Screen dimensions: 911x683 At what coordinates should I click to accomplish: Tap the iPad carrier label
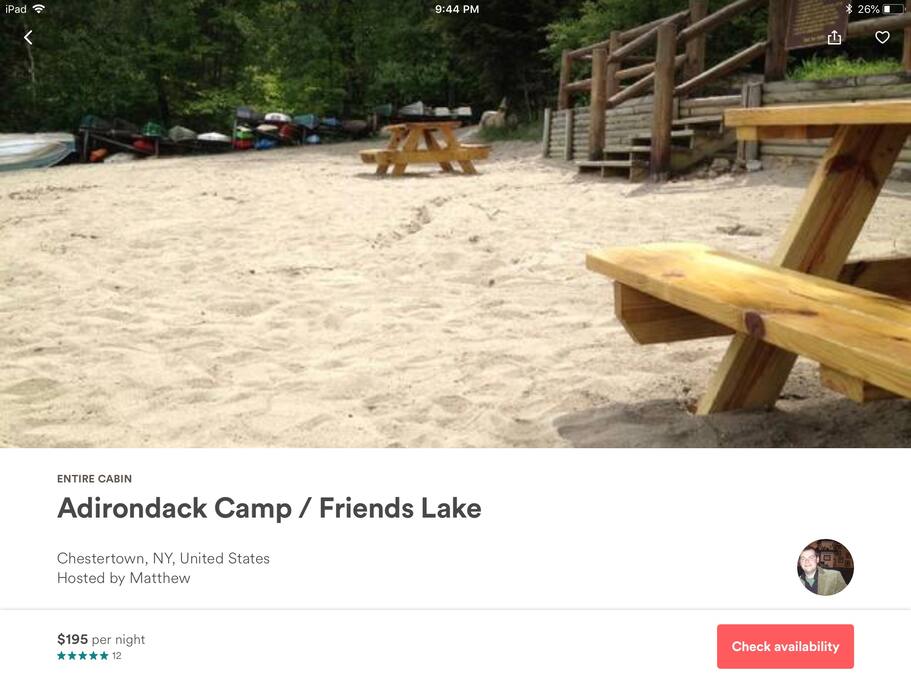point(16,9)
